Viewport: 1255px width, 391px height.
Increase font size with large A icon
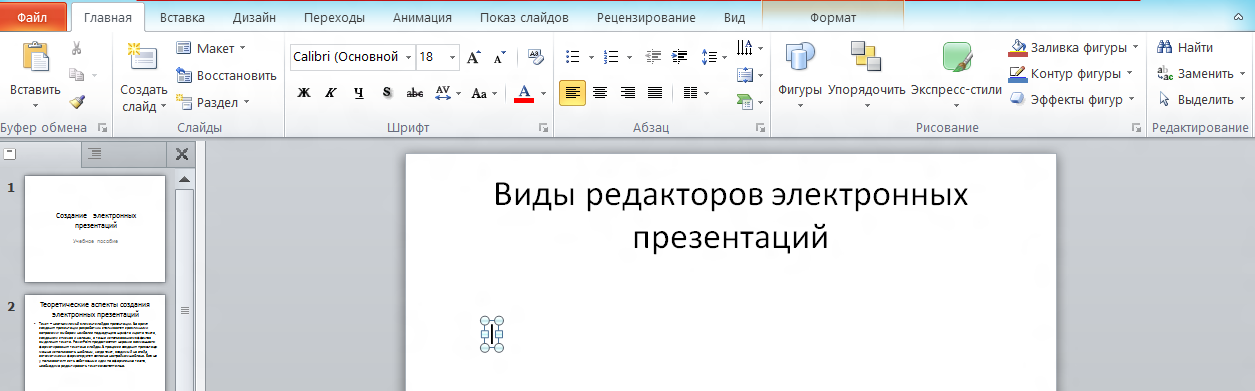(x=474, y=57)
